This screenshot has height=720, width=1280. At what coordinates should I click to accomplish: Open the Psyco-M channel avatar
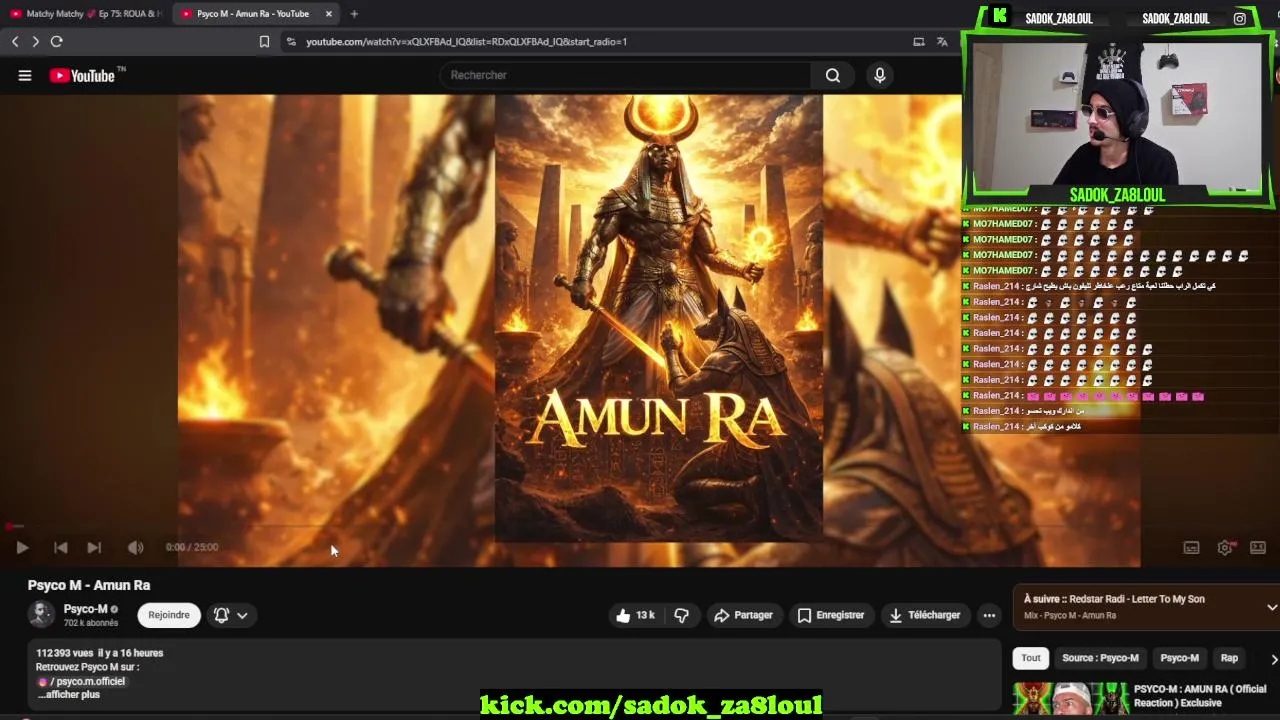click(x=41, y=615)
